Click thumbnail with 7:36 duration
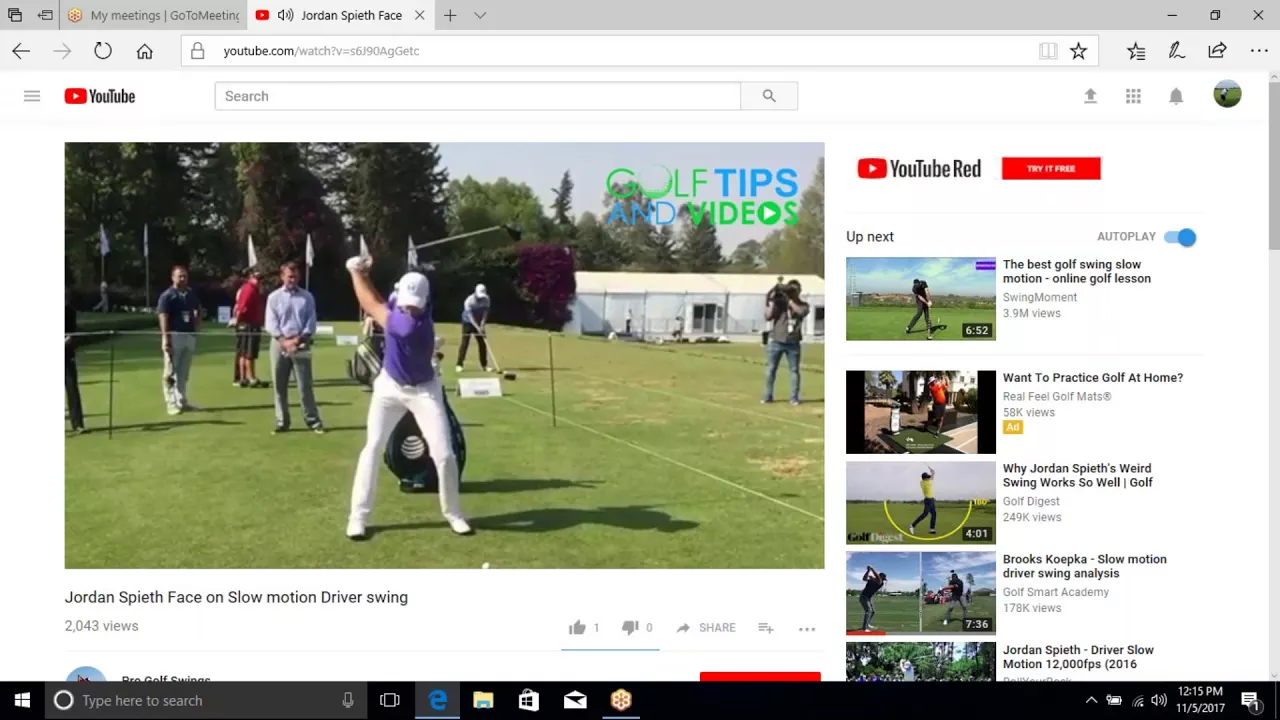The image size is (1280, 720). (921, 593)
